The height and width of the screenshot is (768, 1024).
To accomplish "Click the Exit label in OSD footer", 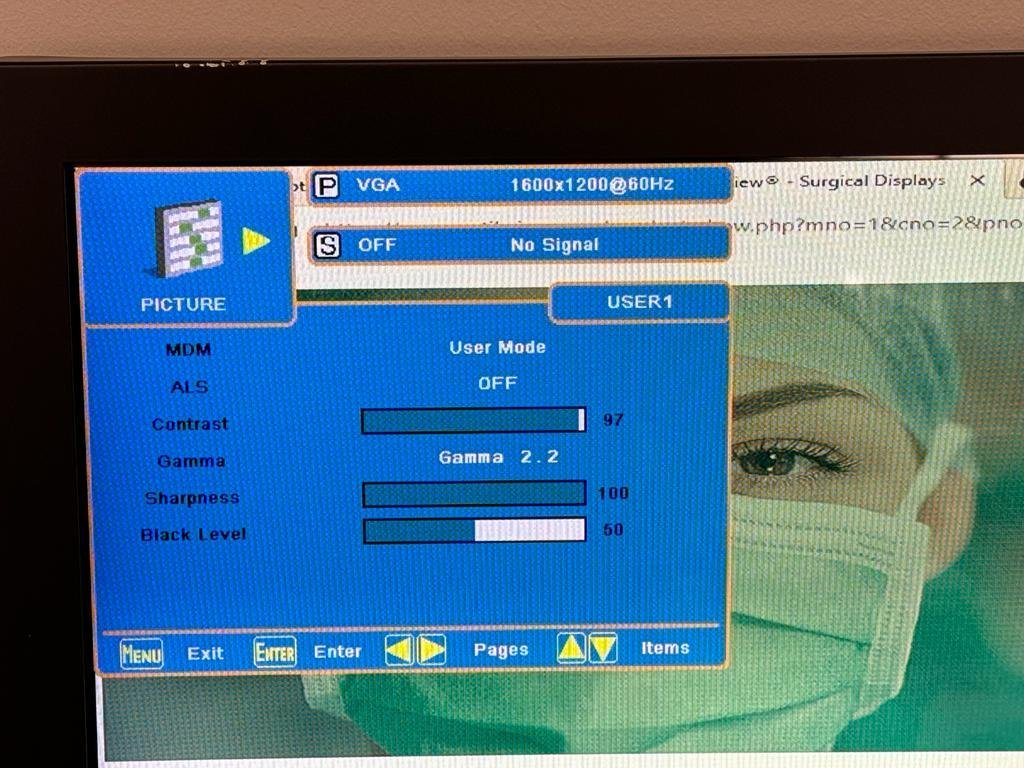I will tap(205, 654).
